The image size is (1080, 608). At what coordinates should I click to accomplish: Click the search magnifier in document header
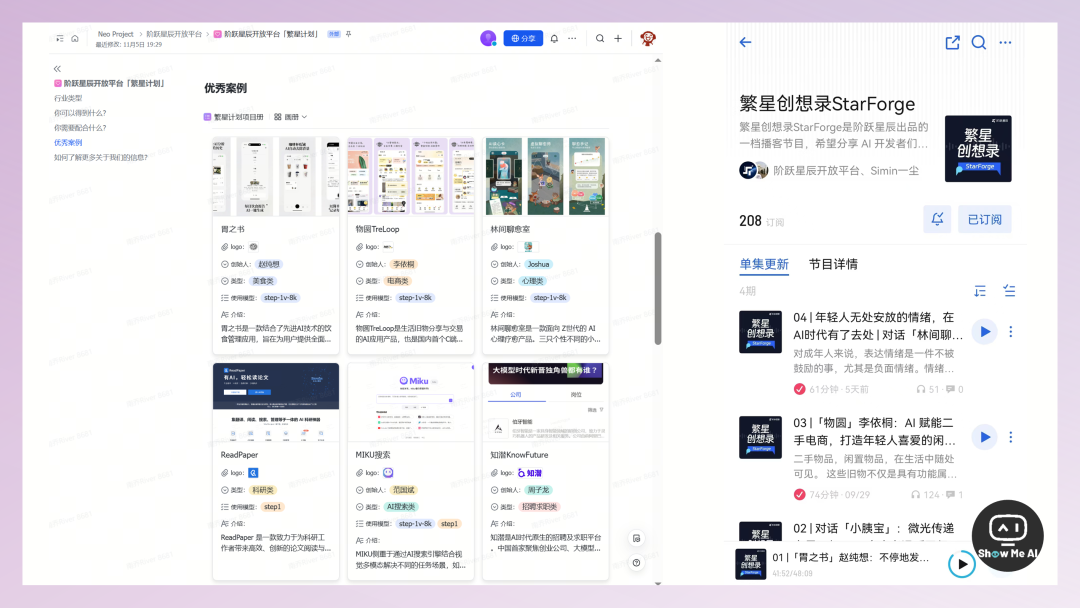point(600,39)
